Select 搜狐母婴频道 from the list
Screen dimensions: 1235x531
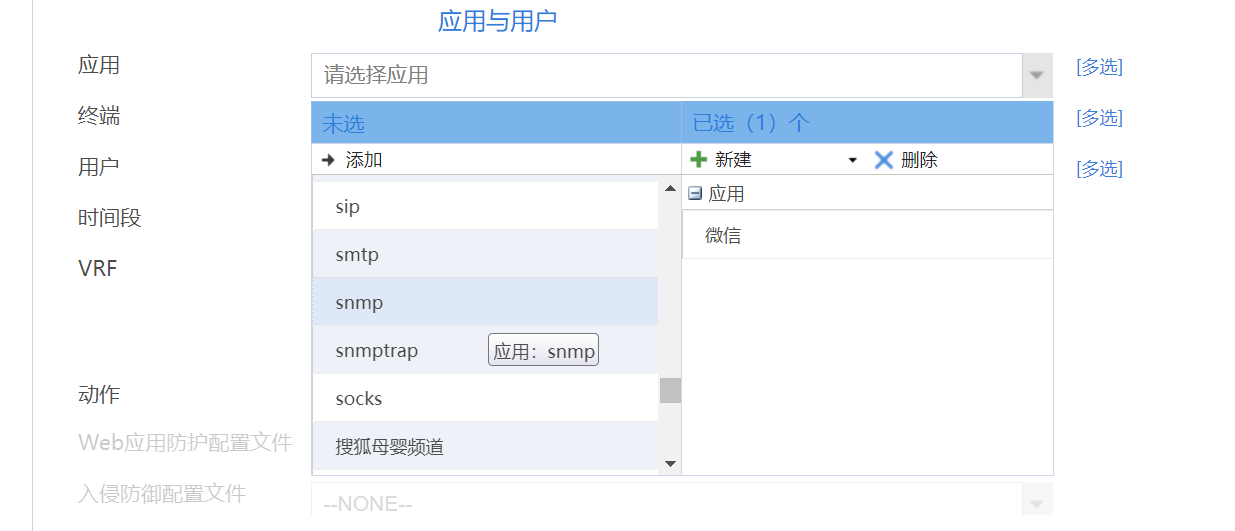(x=390, y=447)
